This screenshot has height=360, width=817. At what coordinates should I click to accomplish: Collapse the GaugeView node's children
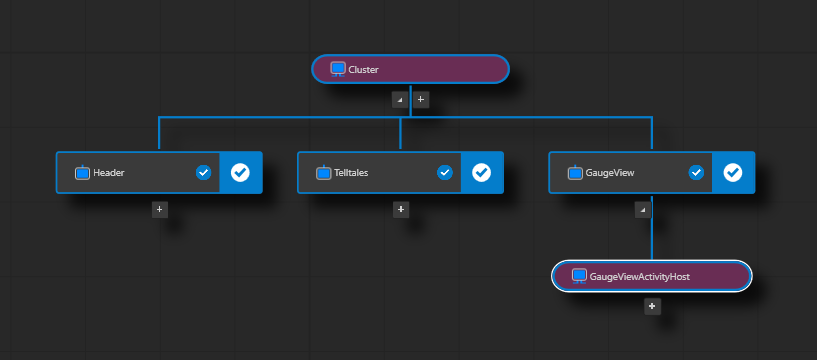[x=643, y=210]
